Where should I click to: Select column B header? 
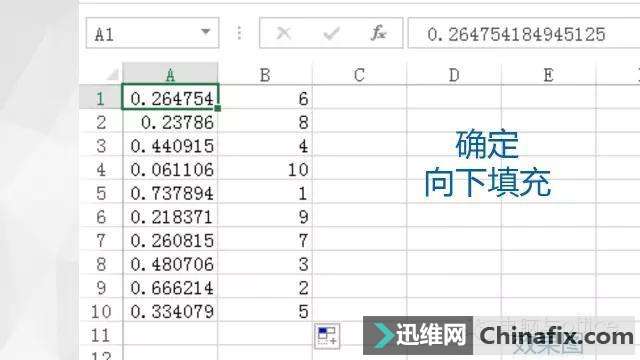[x=265, y=74]
